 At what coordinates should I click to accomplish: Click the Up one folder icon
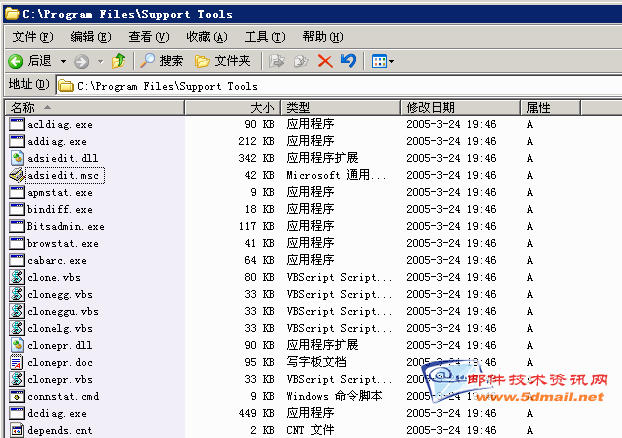tap(119, 61)
